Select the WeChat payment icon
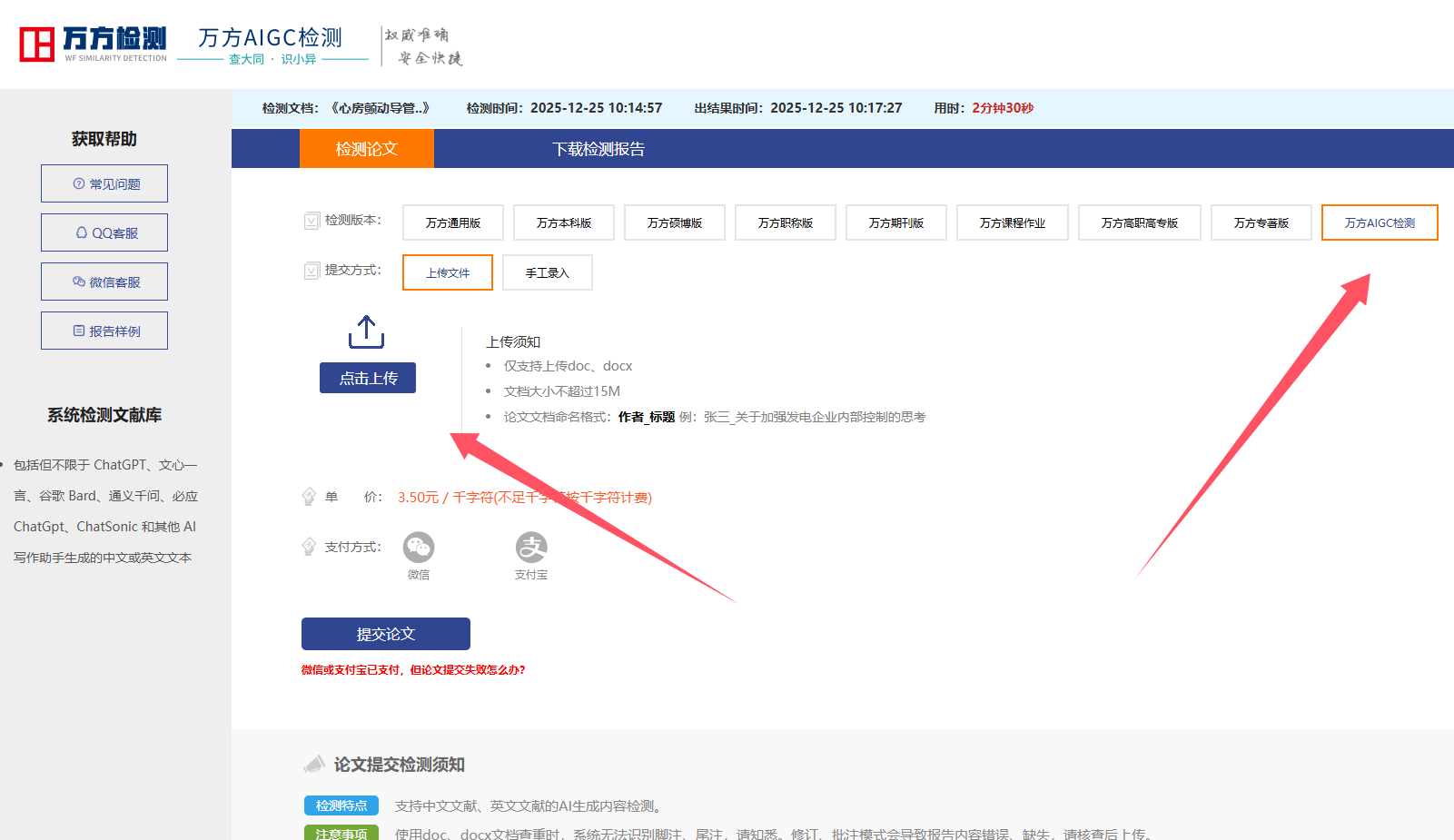This screenshot has height=840, width=1454. pyautogui.click(x=419, y=546)
